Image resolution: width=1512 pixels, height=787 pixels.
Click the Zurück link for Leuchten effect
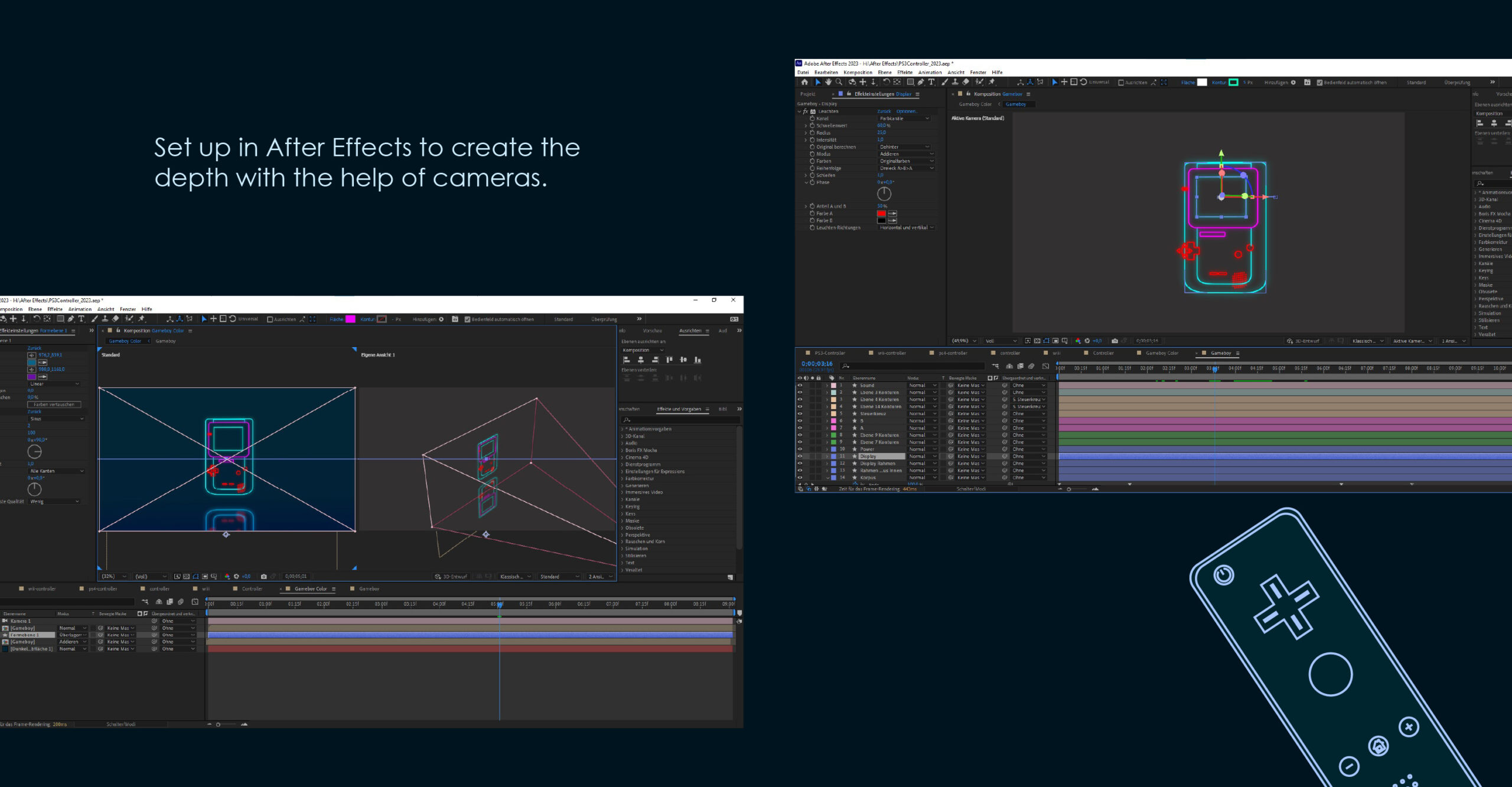click(884, 111)
